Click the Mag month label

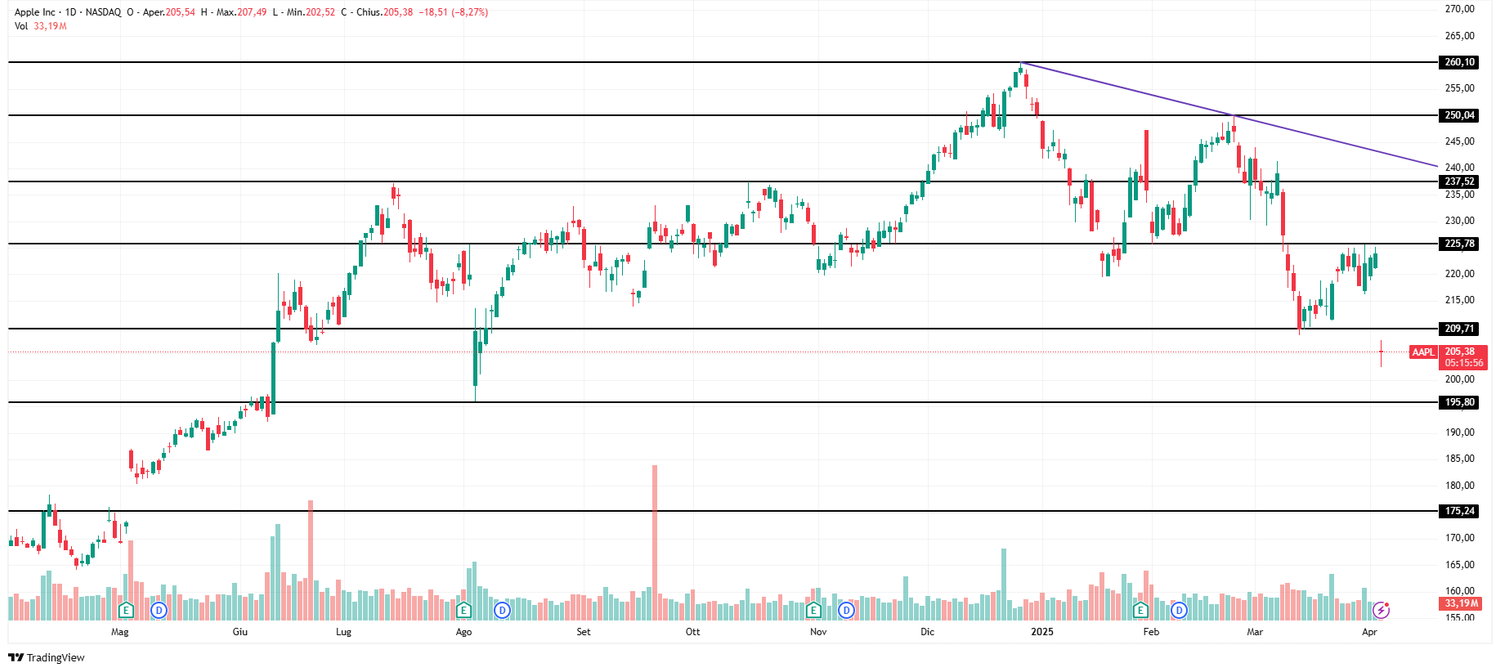click(121, 633)
